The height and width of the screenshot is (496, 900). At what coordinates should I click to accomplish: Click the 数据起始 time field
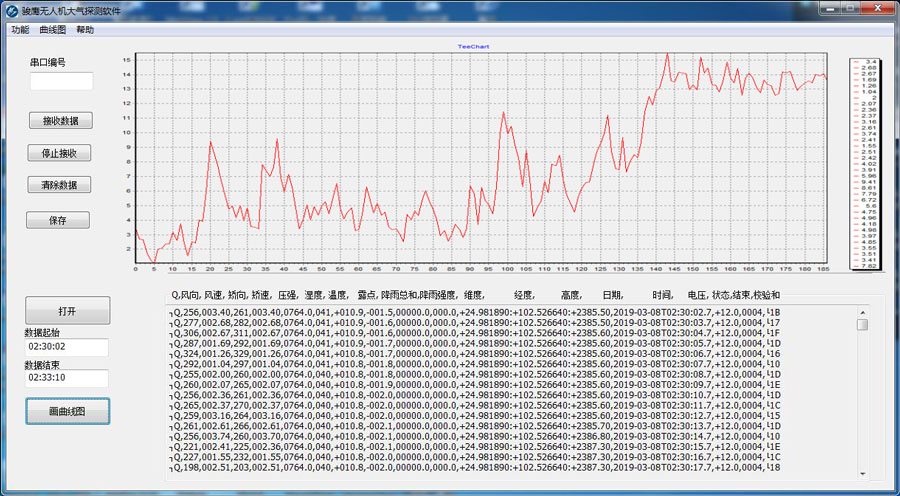[66, 346]
